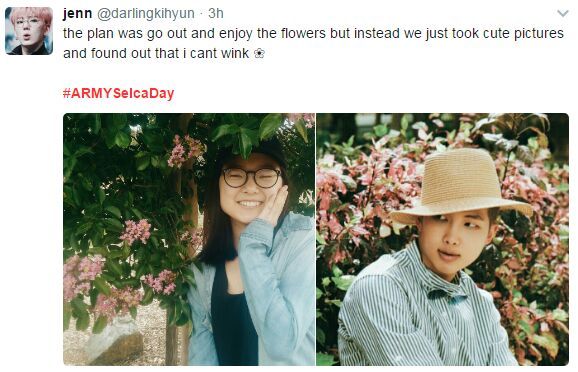This screenshot has height=372, width=578.
Task: Visit the @darlingkihyun handle
Action: (x=146, y=13)
